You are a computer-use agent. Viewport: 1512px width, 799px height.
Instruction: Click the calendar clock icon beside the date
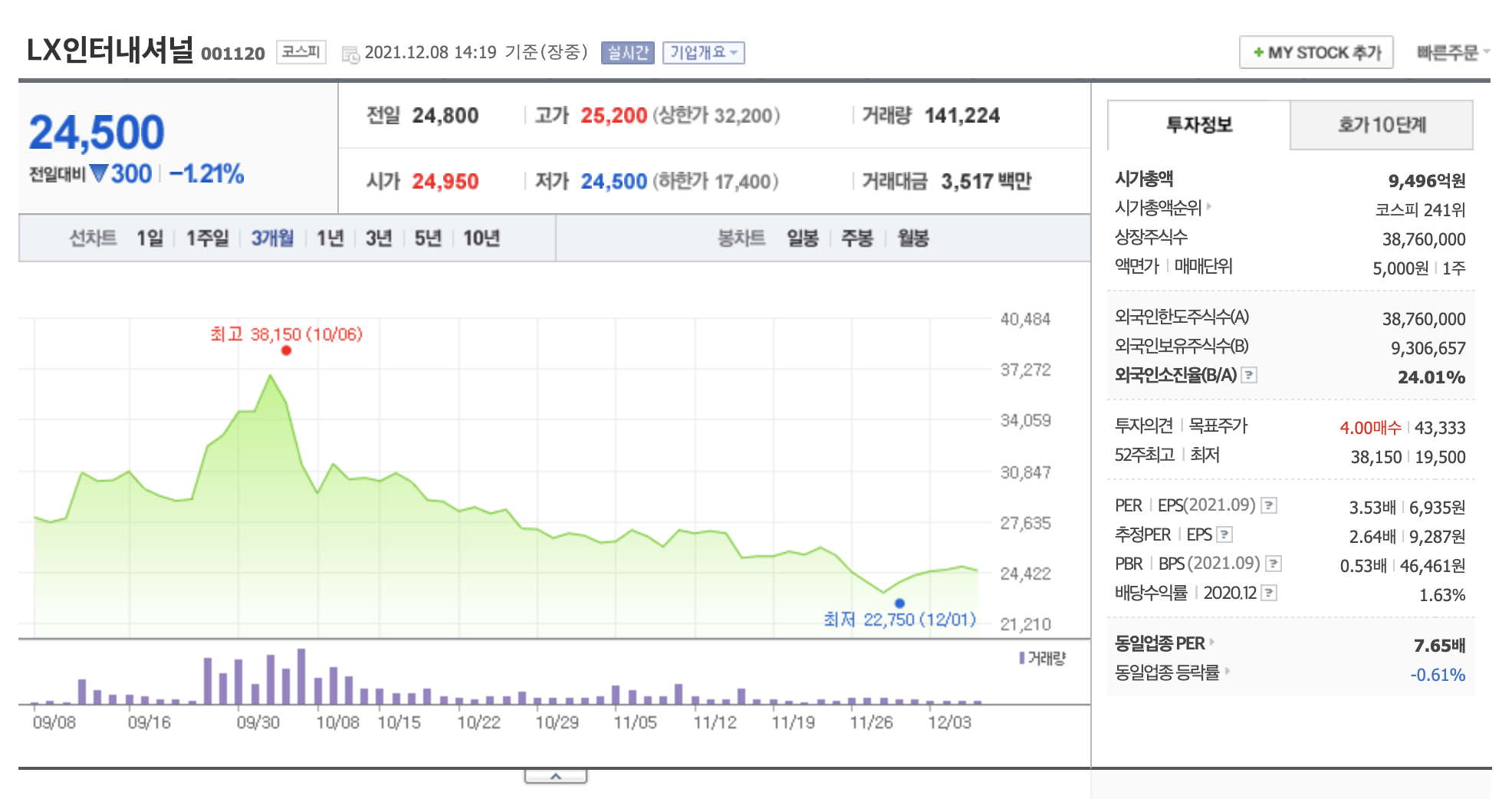[350, 54]
